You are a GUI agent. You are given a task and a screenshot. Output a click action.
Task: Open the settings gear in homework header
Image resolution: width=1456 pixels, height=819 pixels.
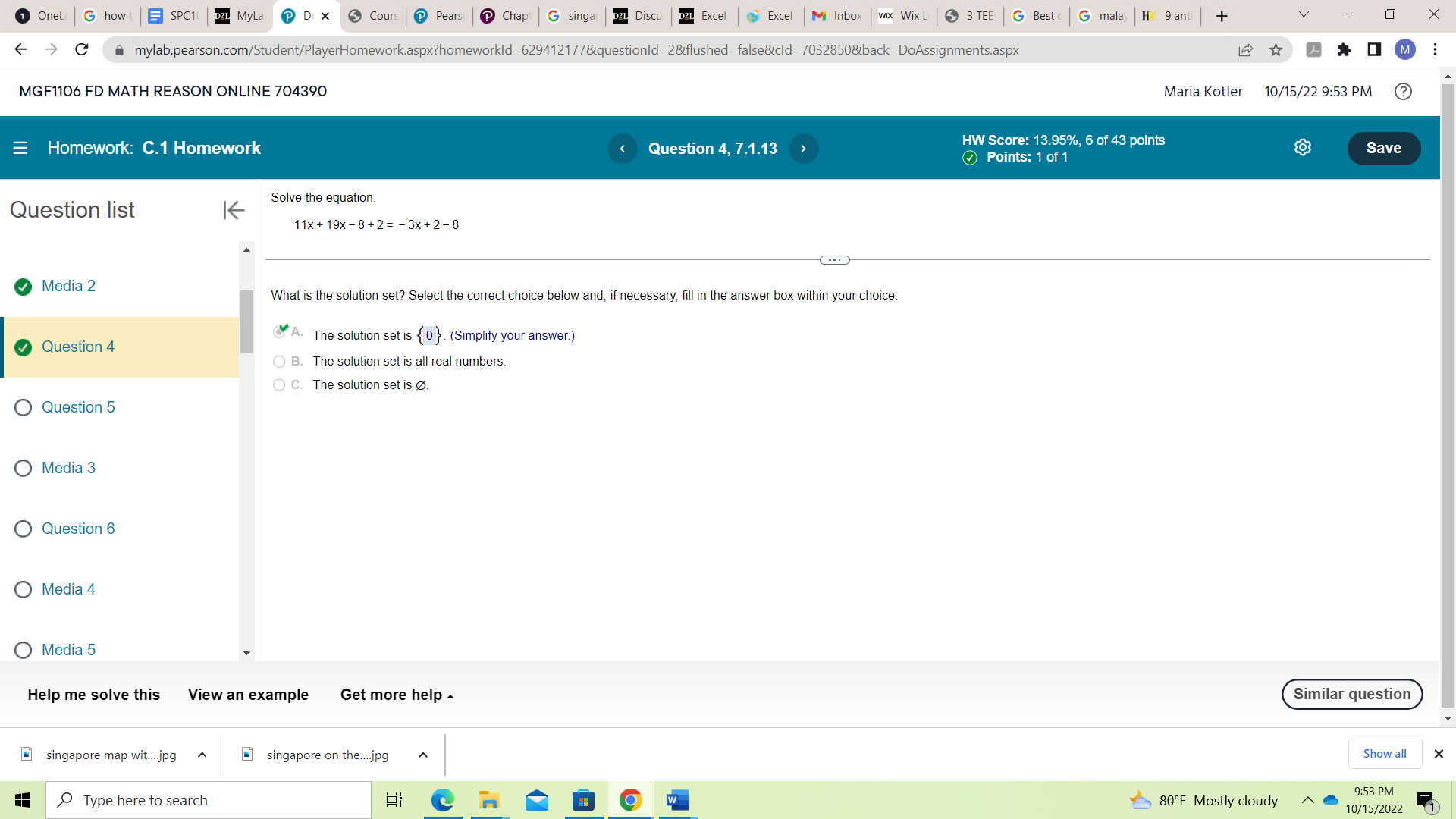click(1302, 148)
